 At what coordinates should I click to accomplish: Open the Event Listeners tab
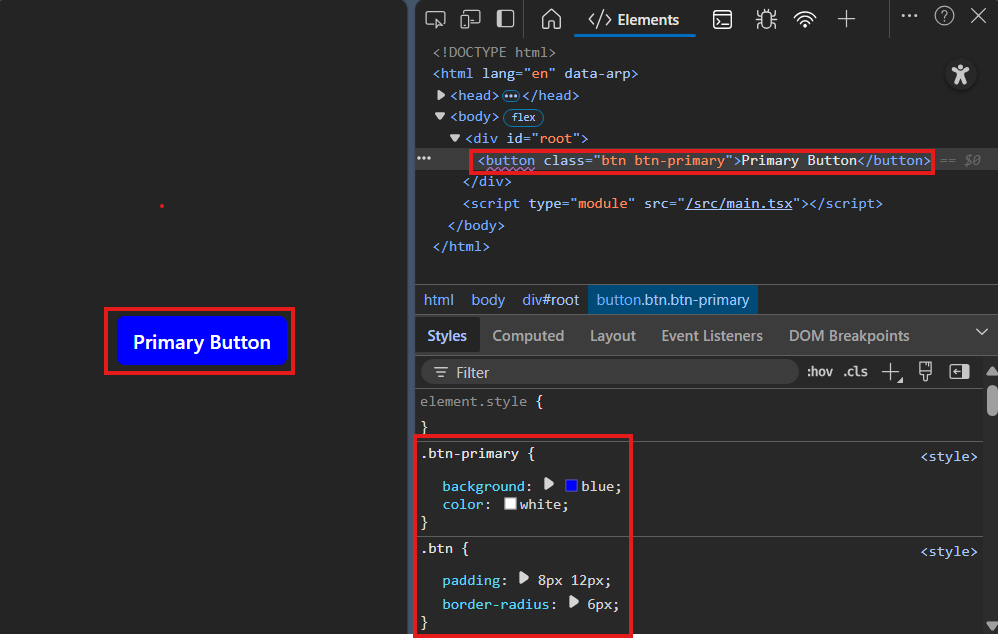(712, 335)
